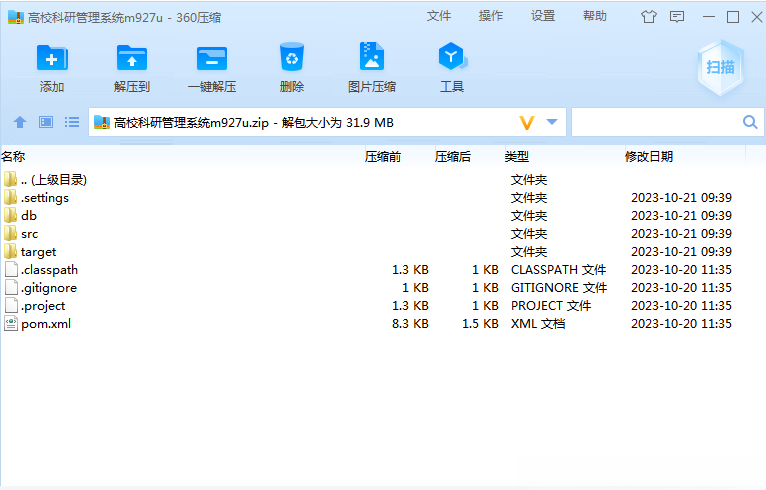Click the XML file icon beside pom.xml
The width and height of the screenshot is (766, 490).
pos(11,323)
